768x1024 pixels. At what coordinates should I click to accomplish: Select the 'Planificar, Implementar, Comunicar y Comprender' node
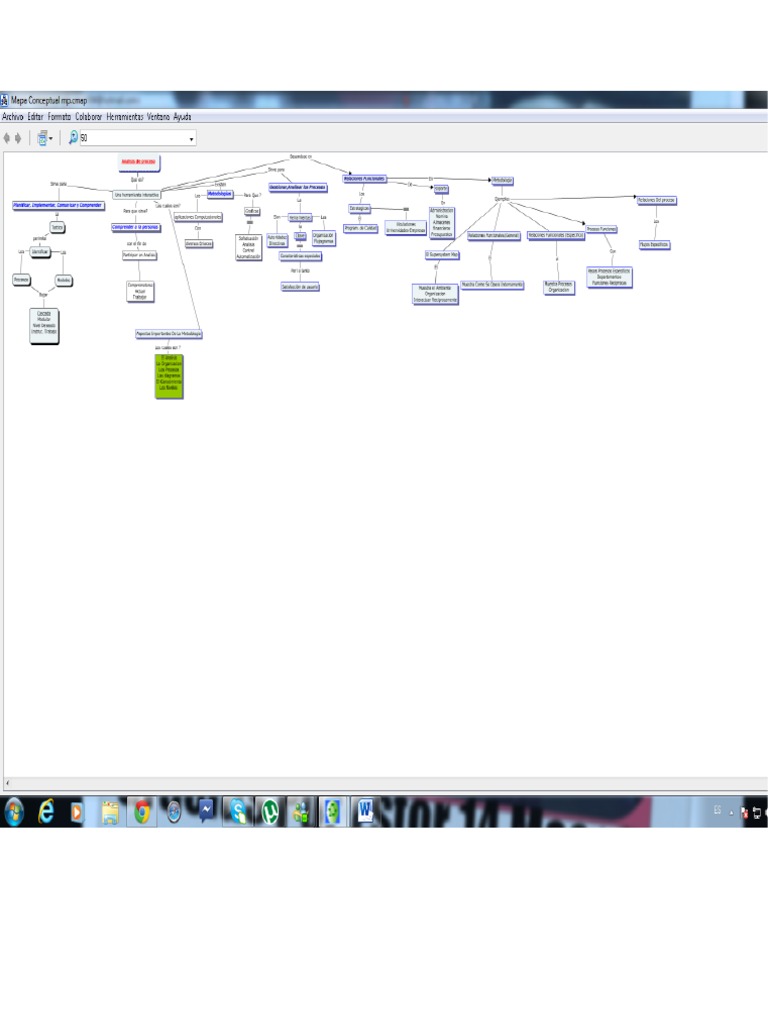point(57,205)
